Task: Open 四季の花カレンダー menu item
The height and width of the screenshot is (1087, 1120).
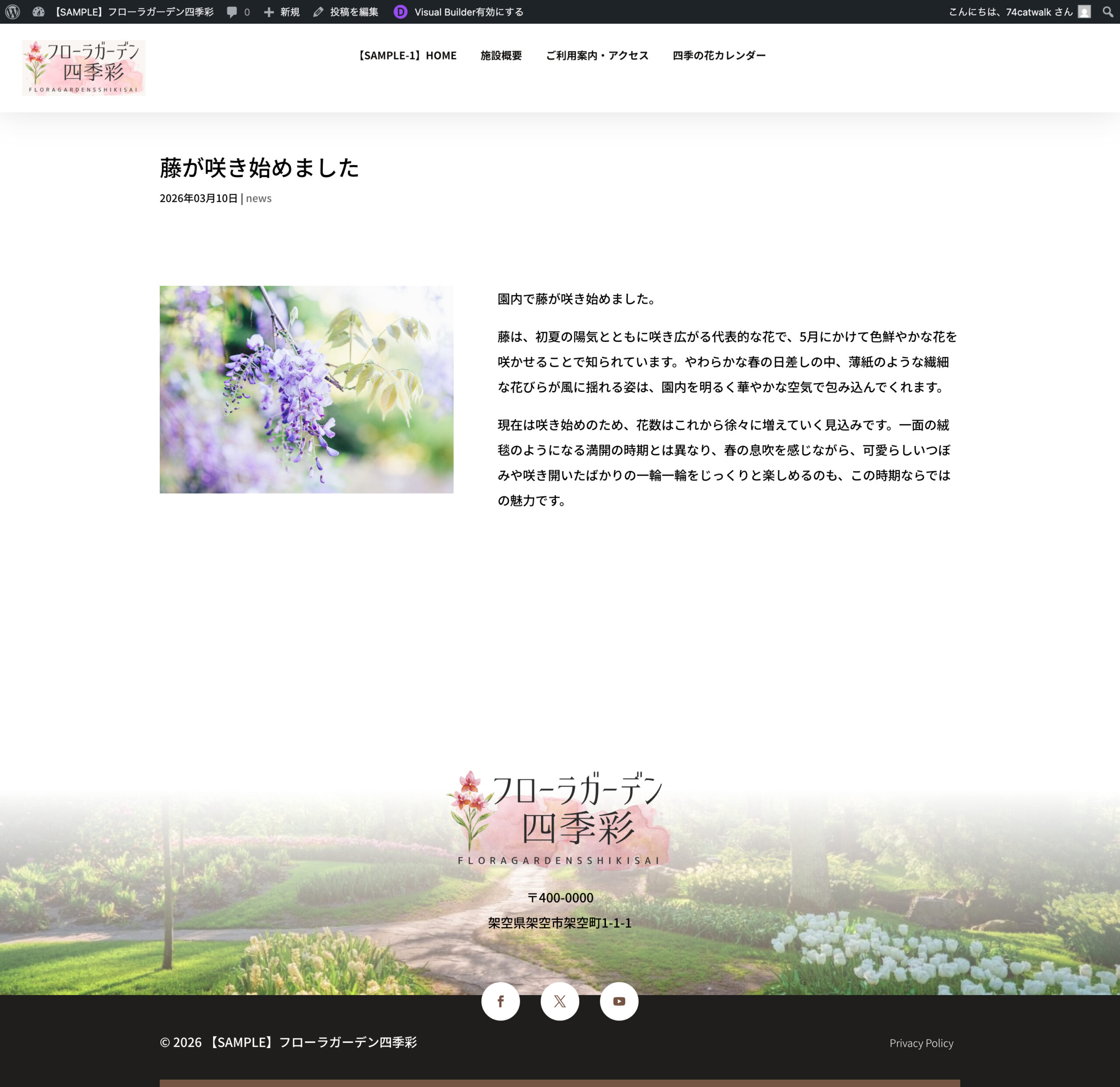Action: (719, 56)
